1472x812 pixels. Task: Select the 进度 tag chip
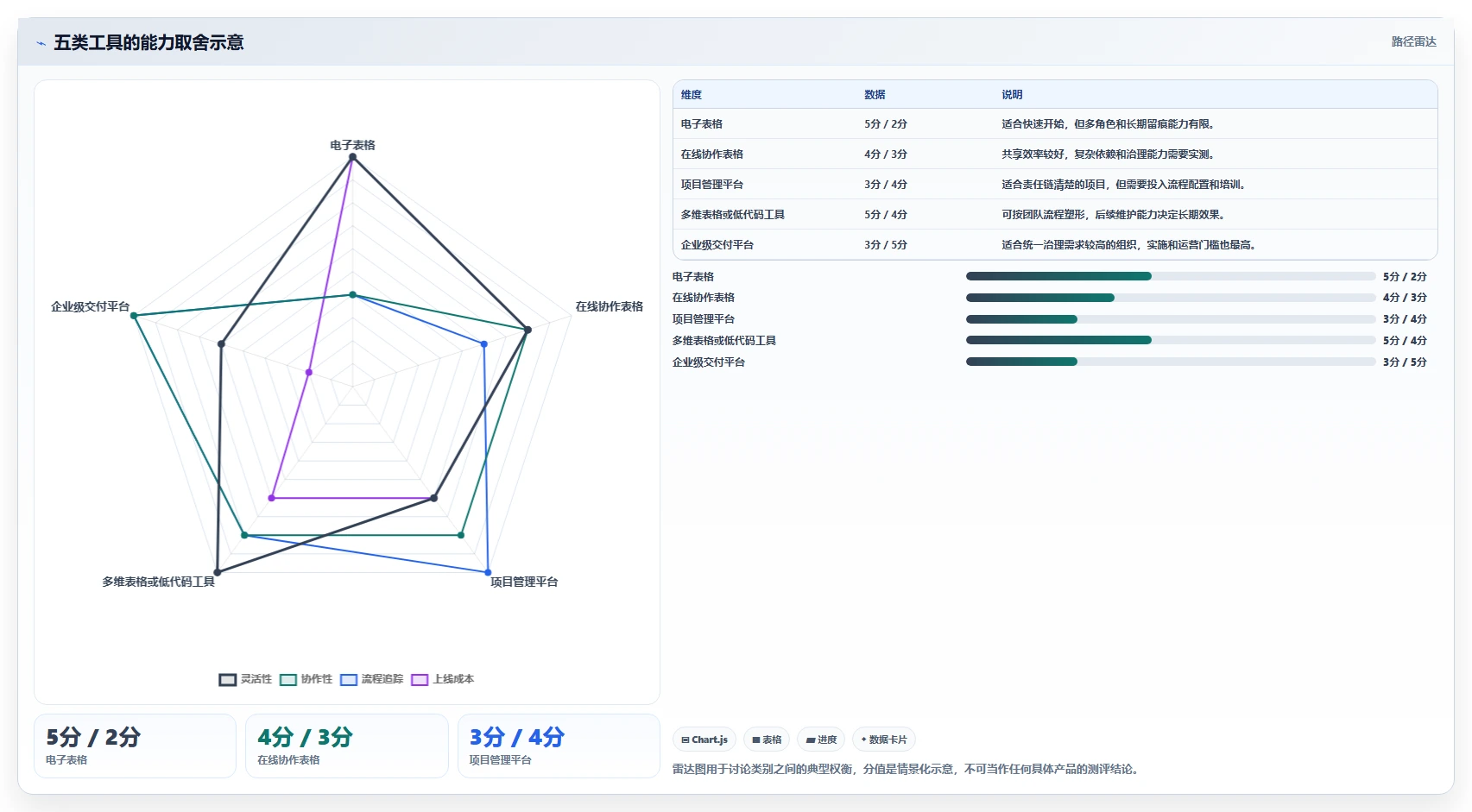[821, 740]
